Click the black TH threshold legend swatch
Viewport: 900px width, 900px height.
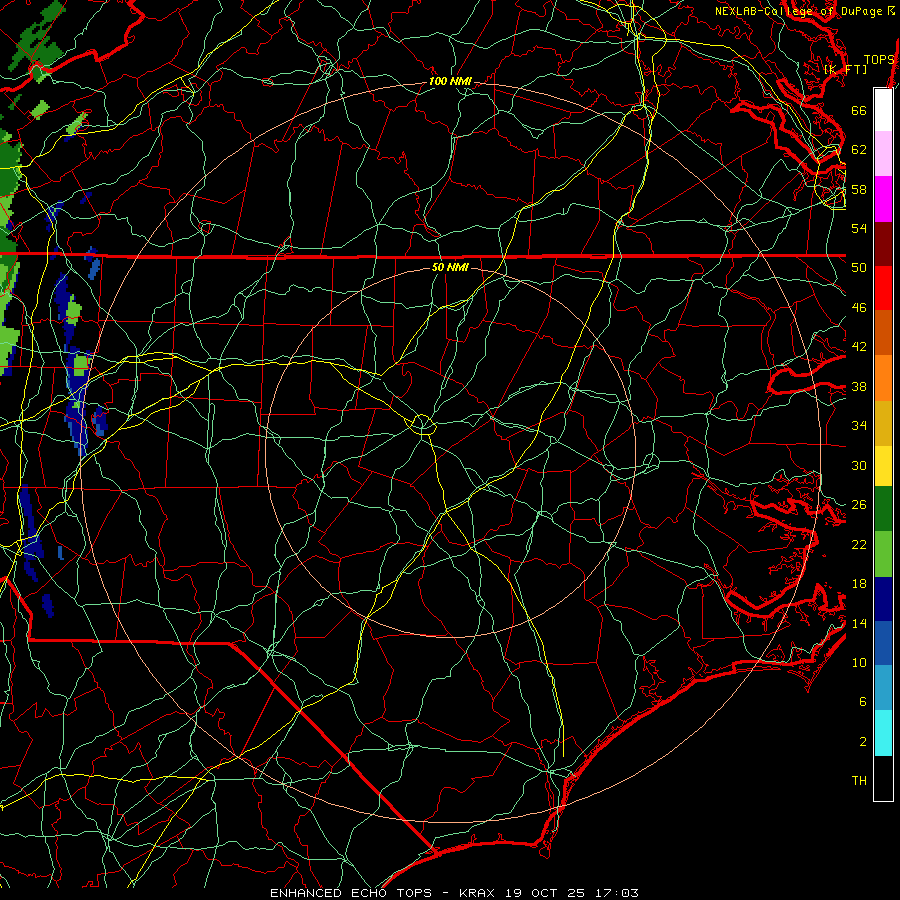pos(883,778)
